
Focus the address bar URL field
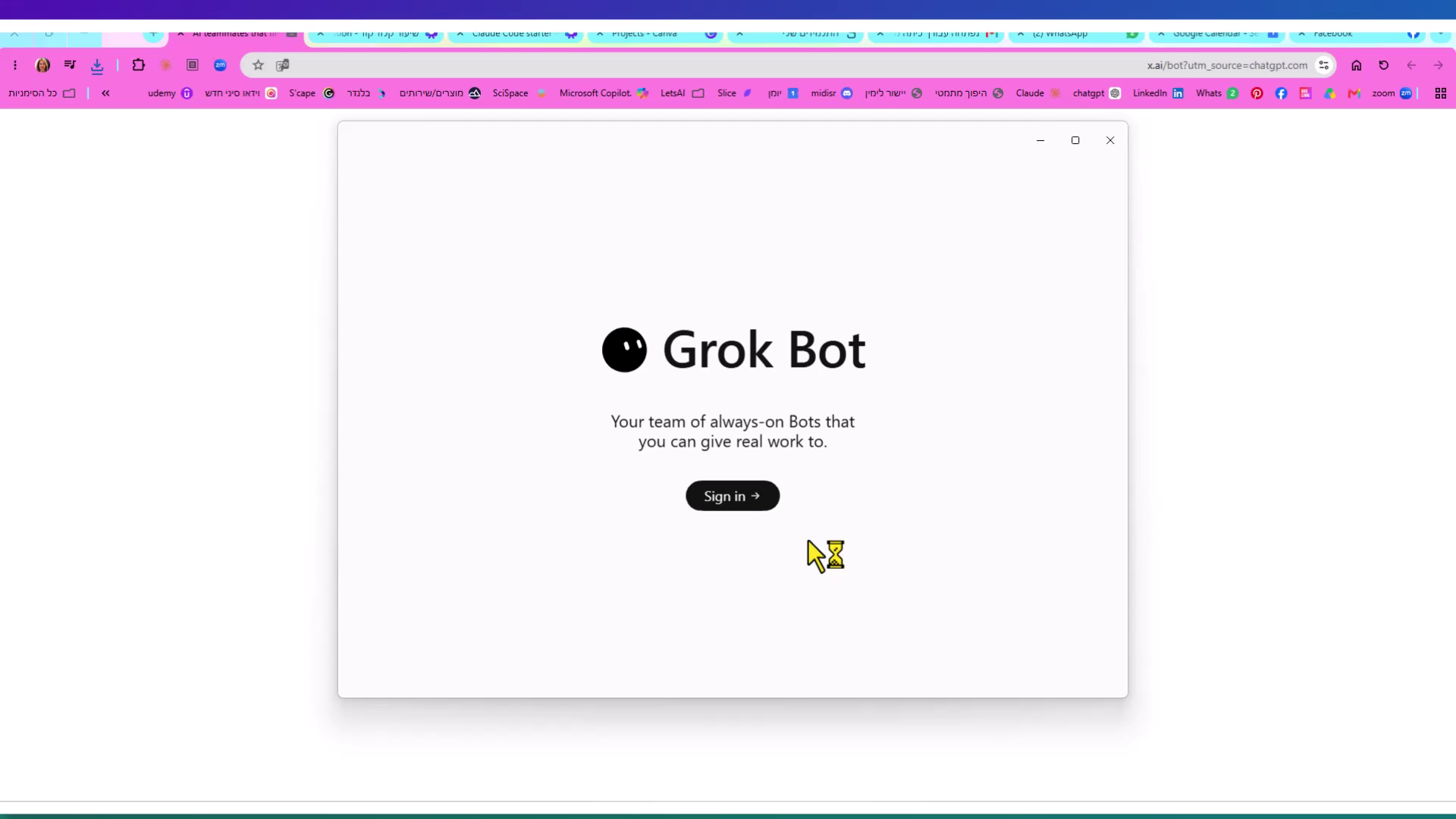pos(789,65)
